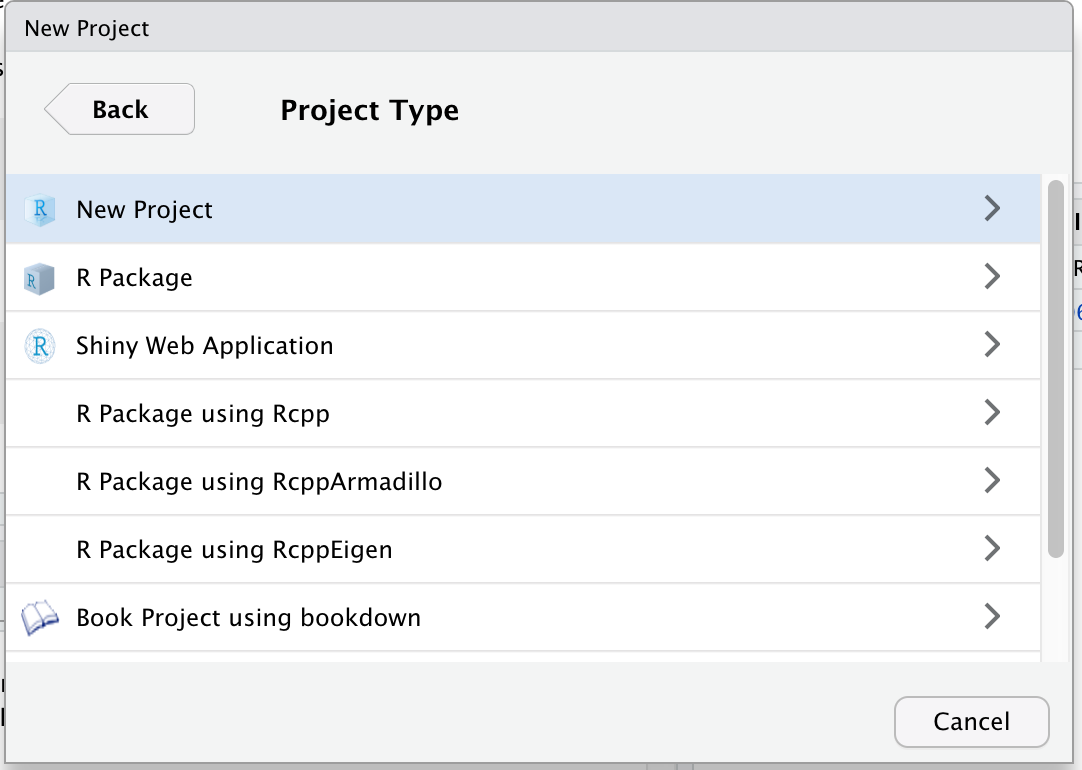Select R Package using RcppArmadillo label
The image size is (1082, 770).
coord(259,482)
